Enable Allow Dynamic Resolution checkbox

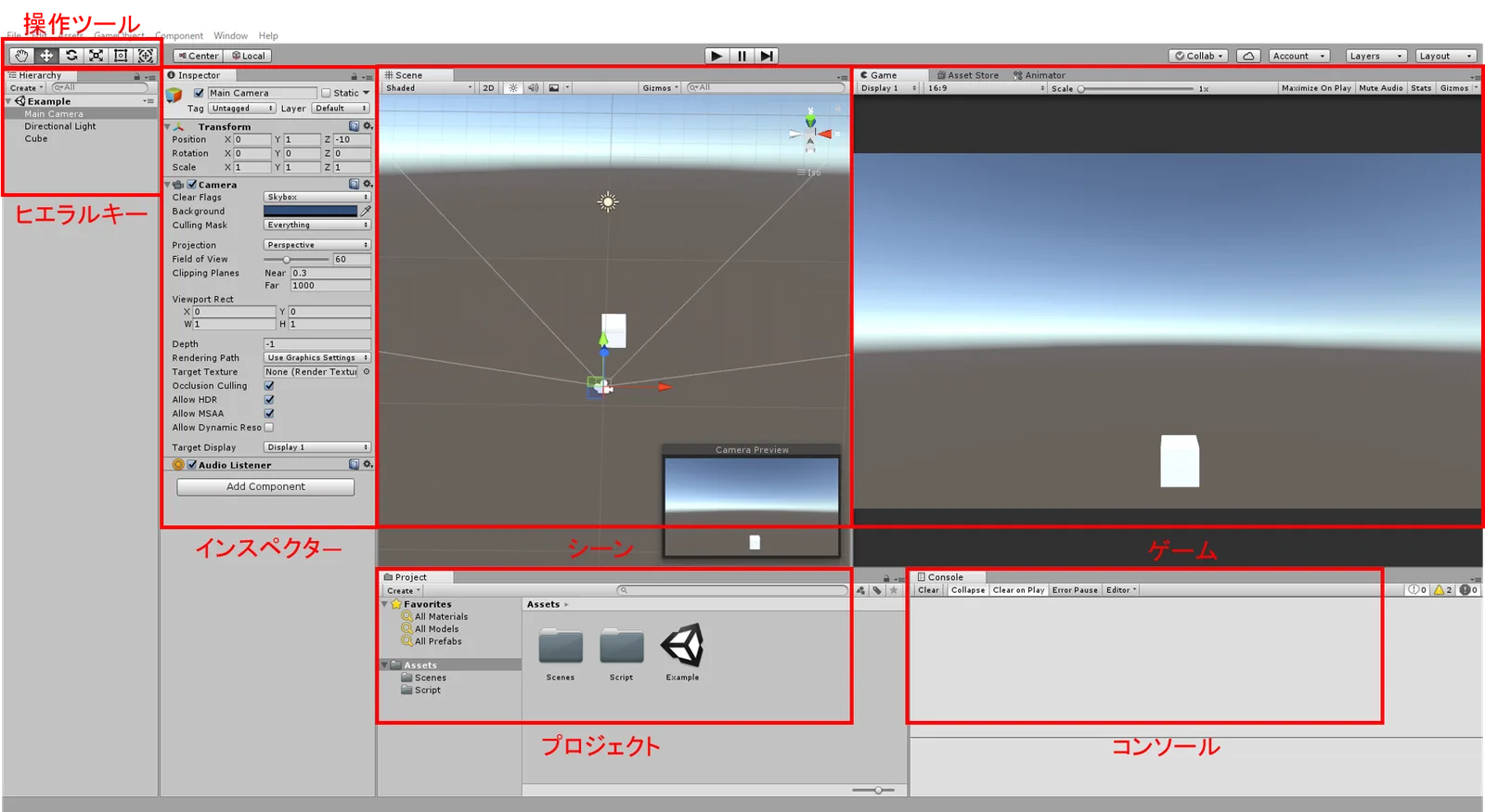[x=269, y=428]
